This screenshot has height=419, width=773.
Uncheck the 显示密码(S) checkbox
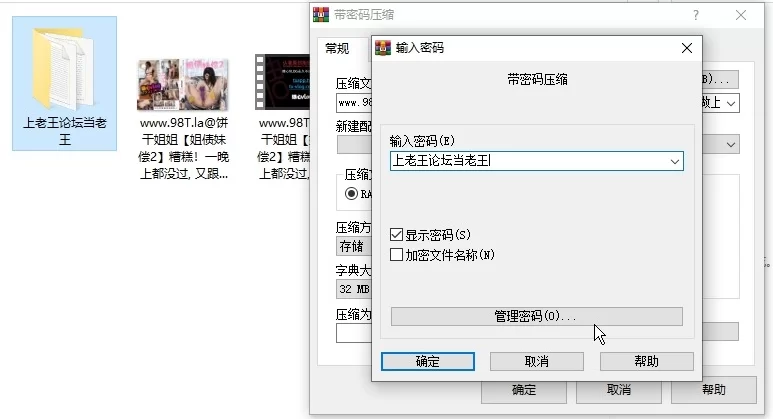point(397,235)
